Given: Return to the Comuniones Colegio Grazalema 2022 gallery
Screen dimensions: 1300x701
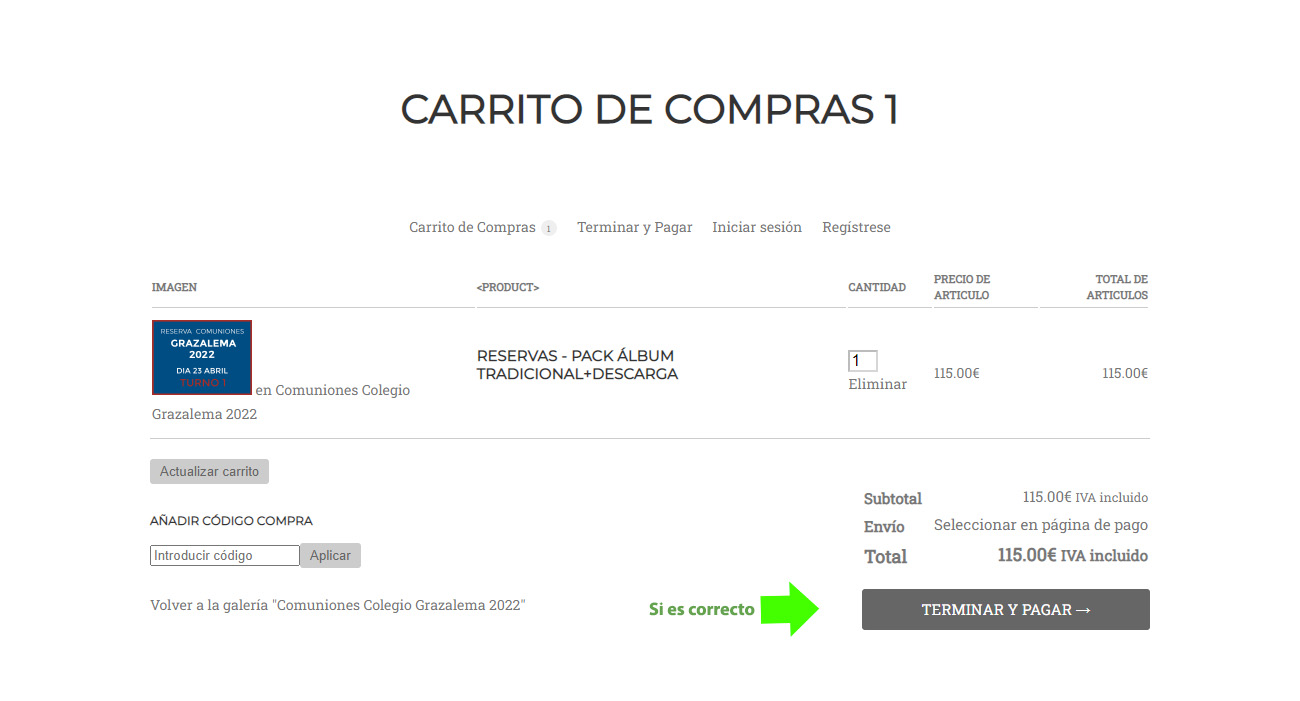Looking at the screenshot, I should click(x=337, y=605).
